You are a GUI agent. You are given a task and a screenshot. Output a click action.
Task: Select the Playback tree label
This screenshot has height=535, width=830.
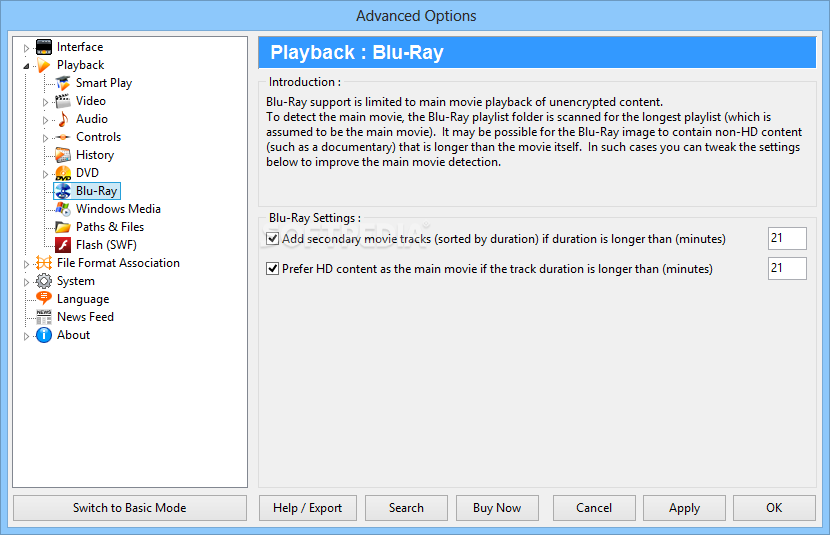pyautogui.click(x=80, y=65)
